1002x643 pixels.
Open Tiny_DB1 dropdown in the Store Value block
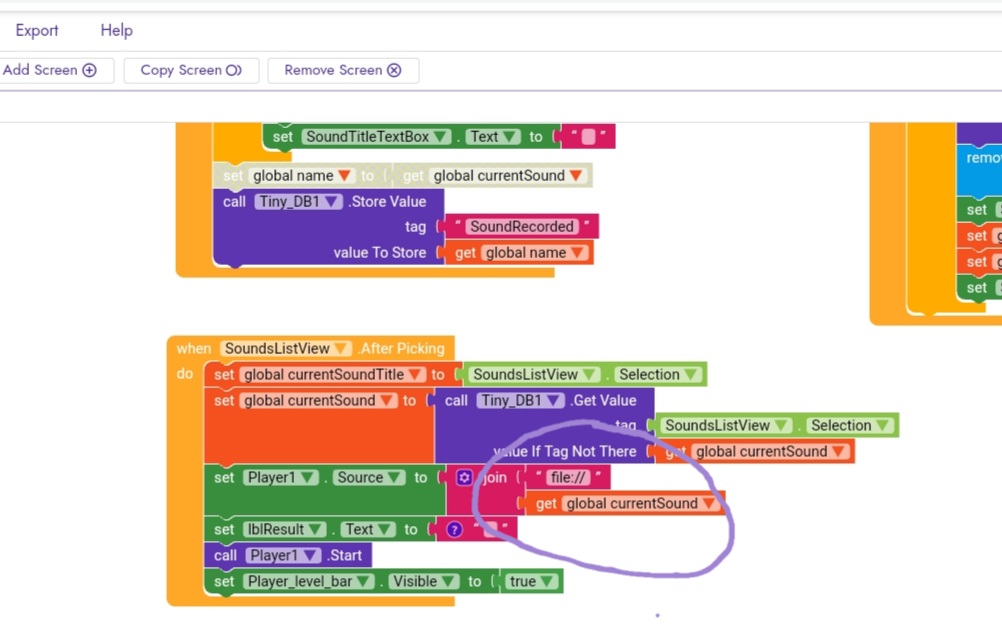[x=332, y=201]
